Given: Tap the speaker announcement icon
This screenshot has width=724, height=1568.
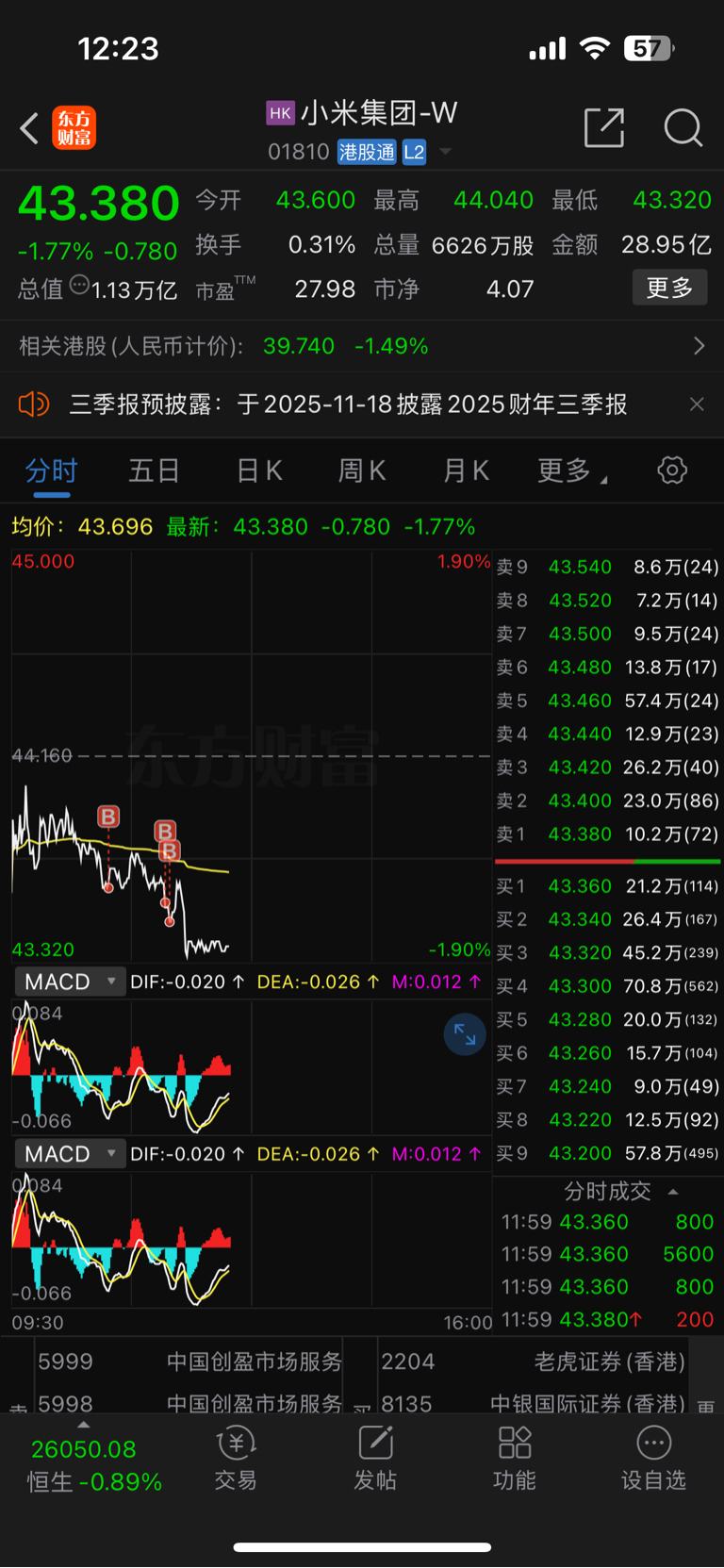Looking at the screenshot, I should pos(33,404).
